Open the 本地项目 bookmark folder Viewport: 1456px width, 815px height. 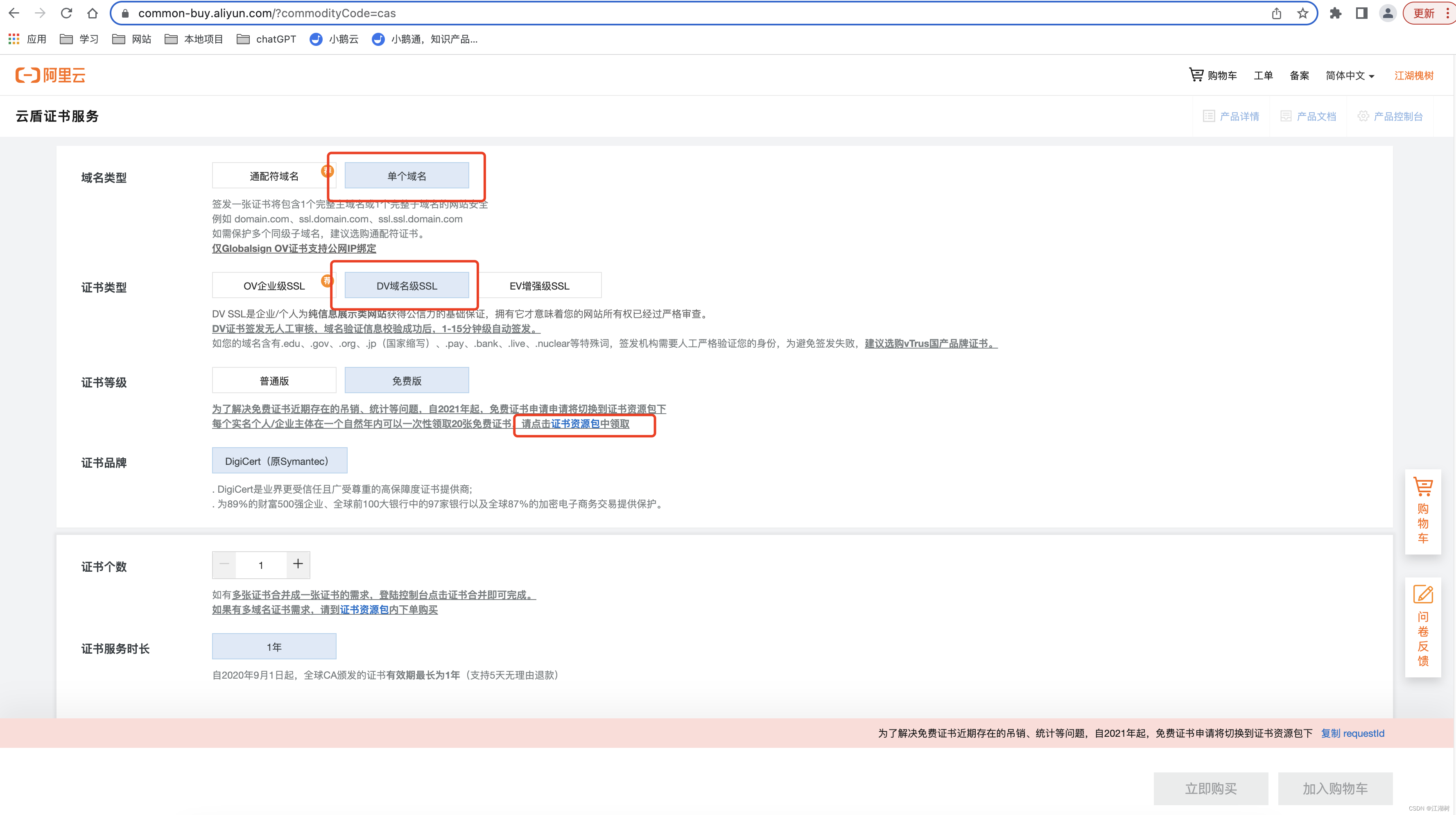pos(194,39)
